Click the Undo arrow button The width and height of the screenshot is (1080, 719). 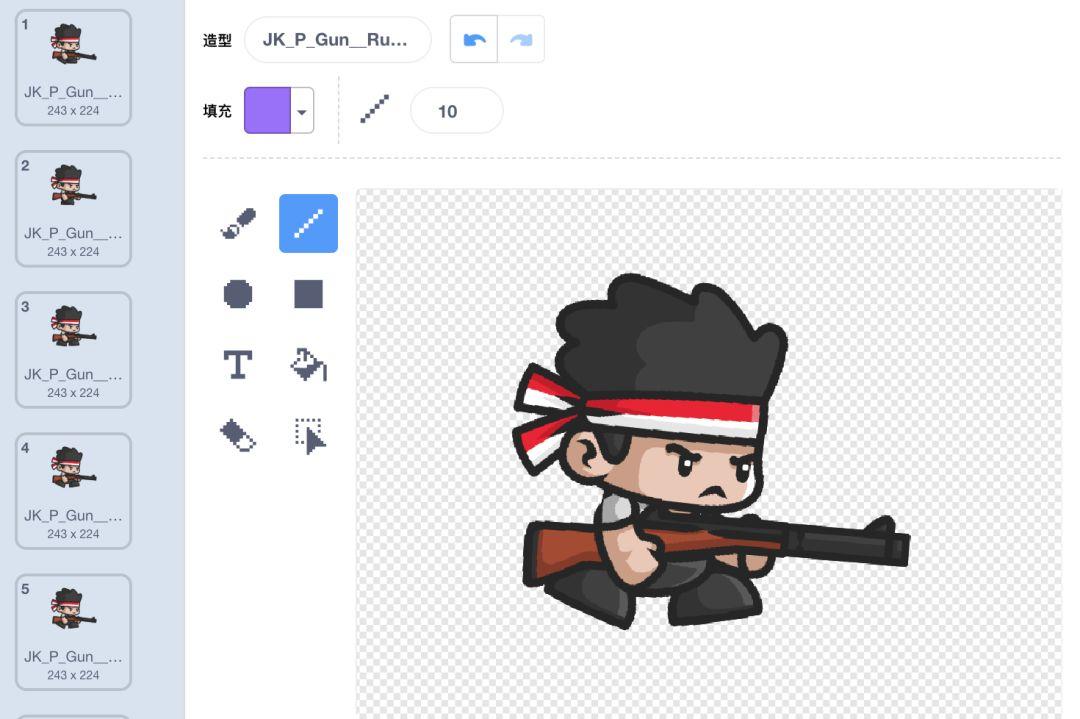(474, 39)
